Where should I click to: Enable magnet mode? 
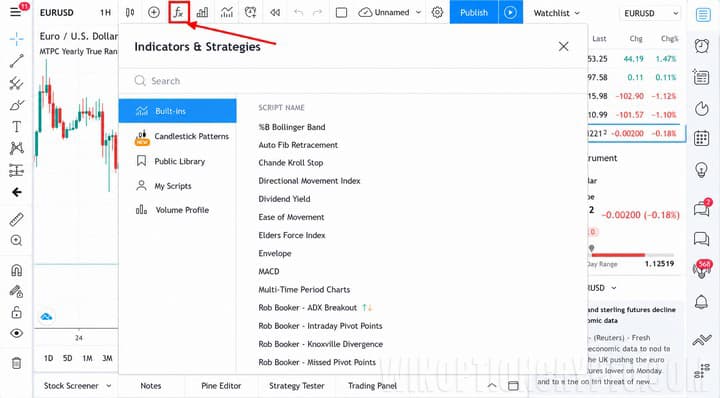coord(17,270)
